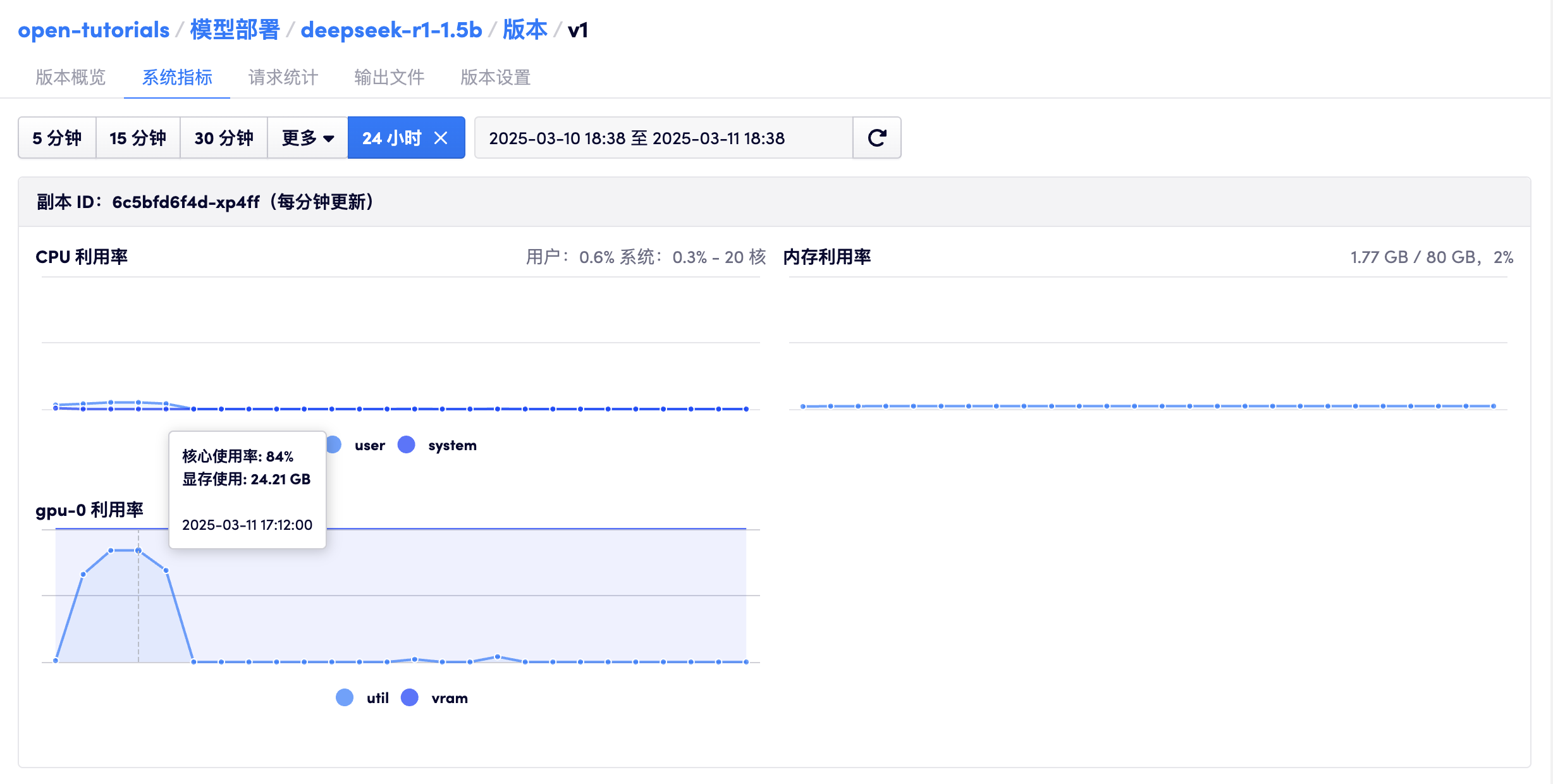Hide the util series in gpu-0 chart

pyautogui.click(x=345, y=697)
